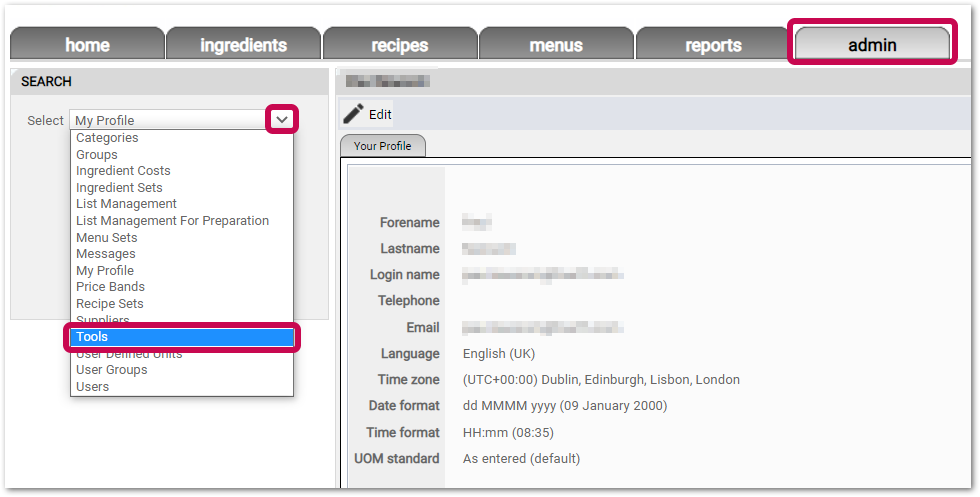Screen dimensions: 980x497
Task: Click the pencil Edit icon
Action: click(353, 114)
